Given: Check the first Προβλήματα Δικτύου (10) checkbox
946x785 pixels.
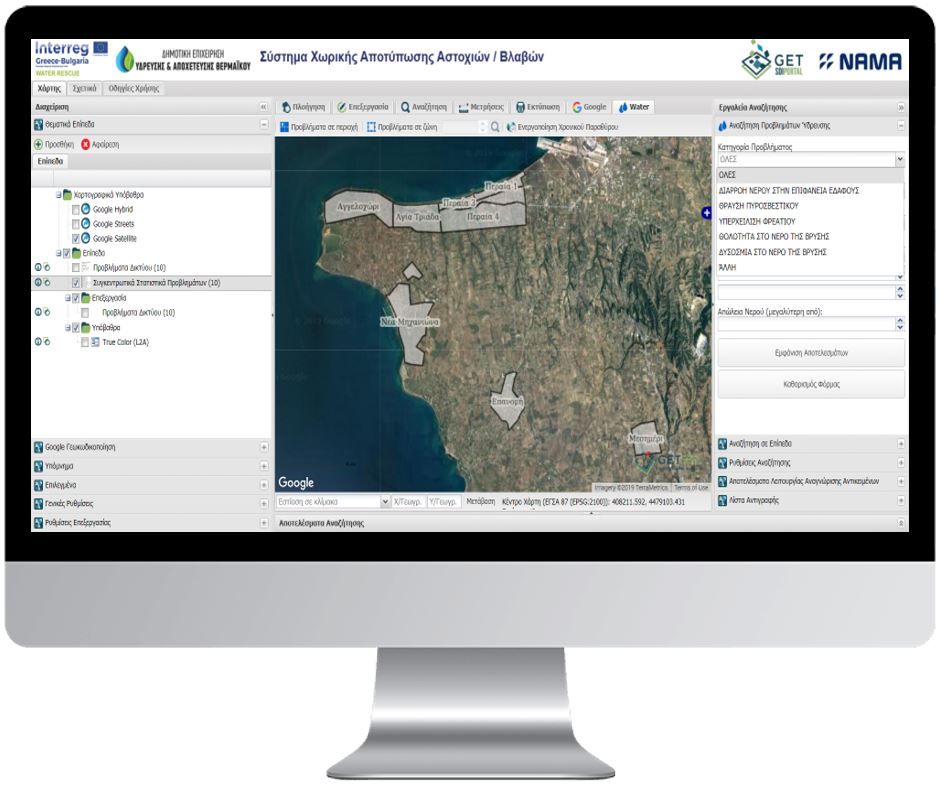Looking at the screenshot, I should [x=76, y=267].
